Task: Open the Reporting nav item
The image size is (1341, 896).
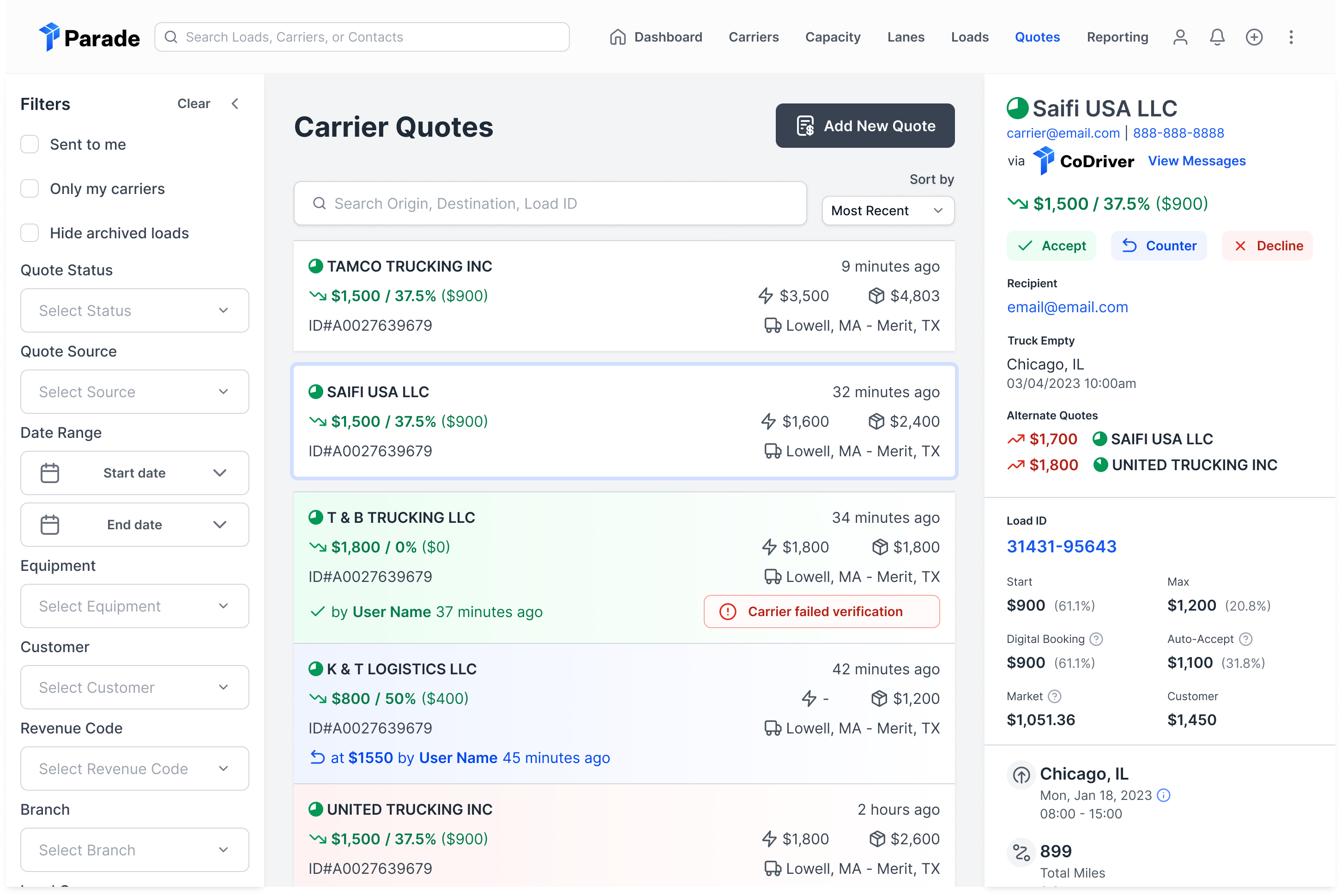Action: click(1117, 37)
